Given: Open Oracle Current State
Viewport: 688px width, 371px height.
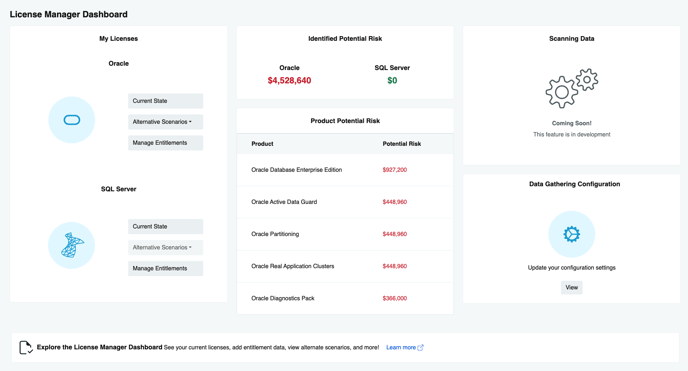Looking at the screenshot, I should (x=165, y=101).
